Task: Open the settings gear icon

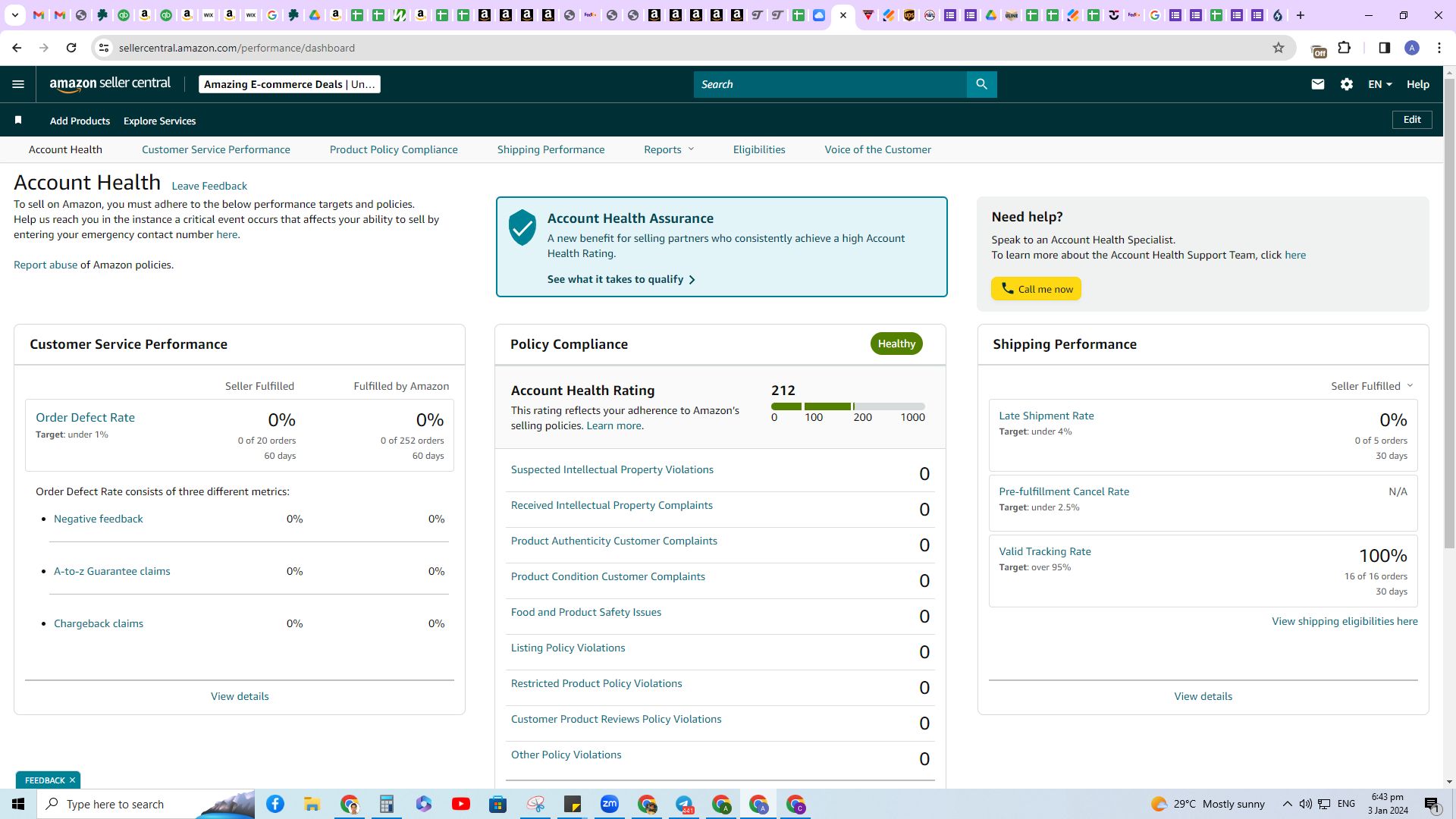Action: [x=1346, y=84]
